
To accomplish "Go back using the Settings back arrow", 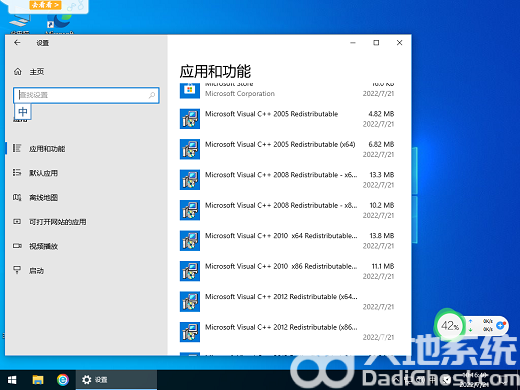I will point(17,43).
